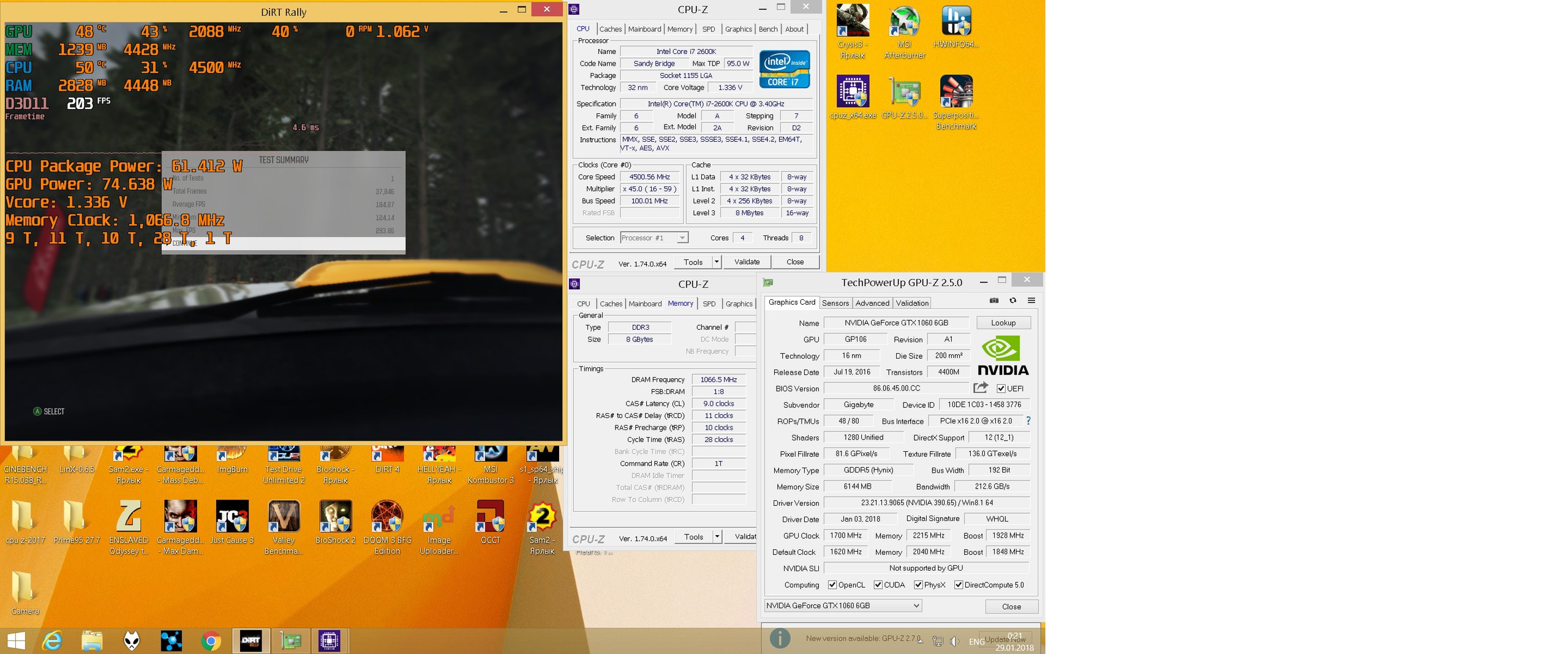Open GPU-Z.2.5.0 desktop icon
1568x654 pixels.
tap(905, 97)
